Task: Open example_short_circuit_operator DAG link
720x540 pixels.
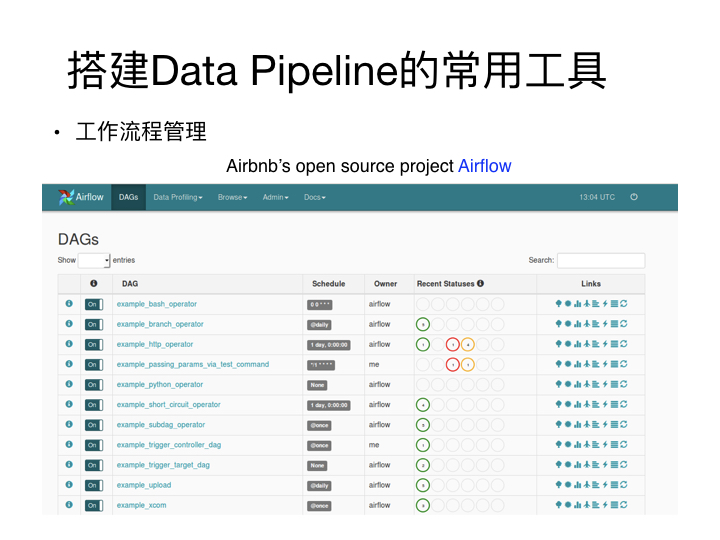Action: click(169, 405)
